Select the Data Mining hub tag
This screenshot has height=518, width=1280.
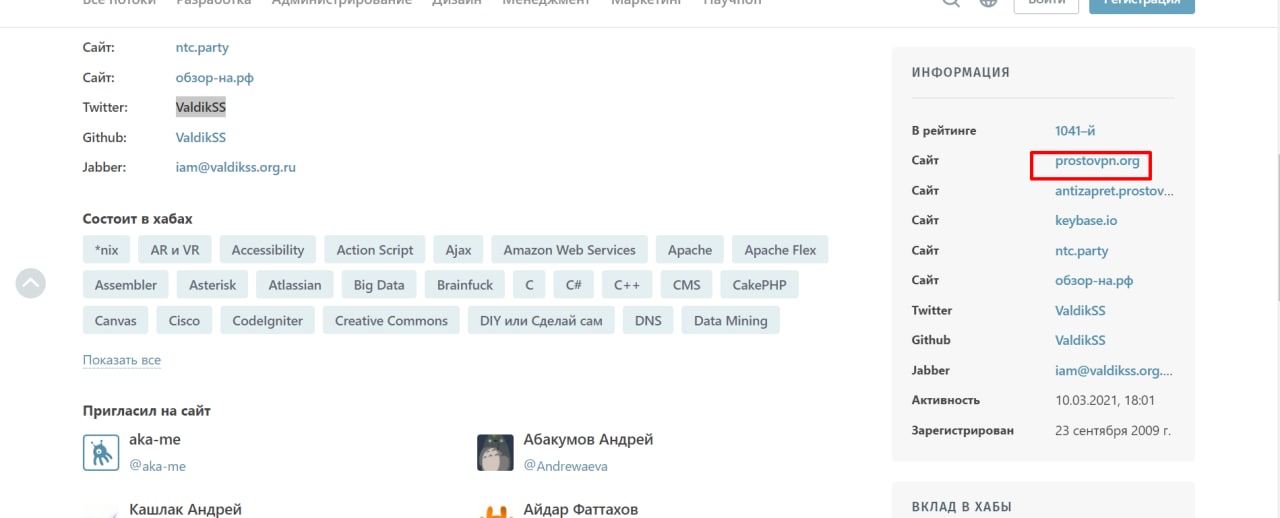(731, 321)
